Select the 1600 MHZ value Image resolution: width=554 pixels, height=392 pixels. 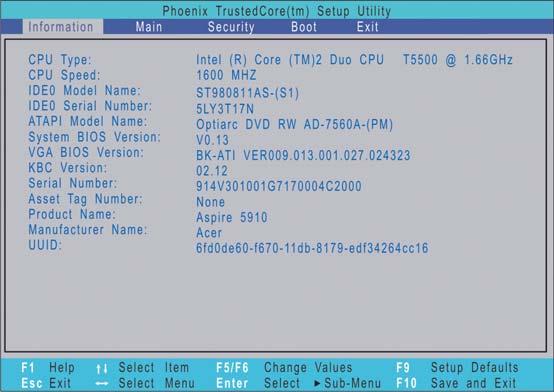tap(226, 75)
